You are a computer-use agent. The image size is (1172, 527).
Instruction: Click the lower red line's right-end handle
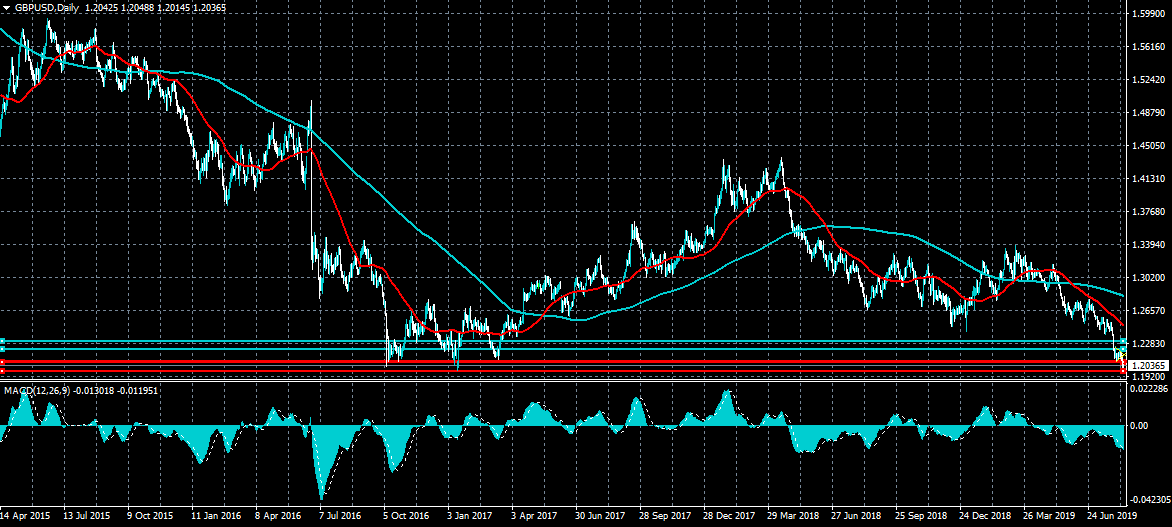1124,371
